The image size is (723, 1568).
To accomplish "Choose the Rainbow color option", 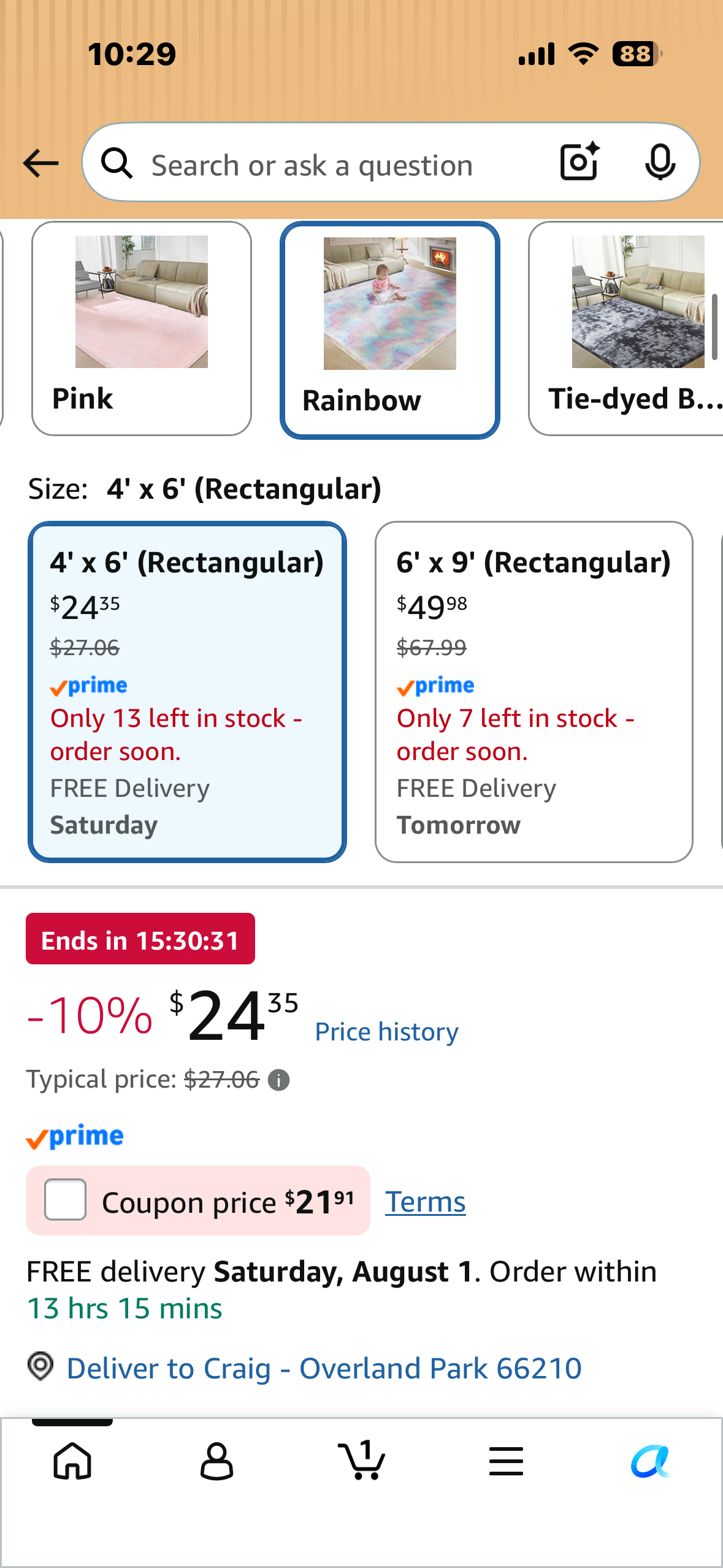I will coord(390,330).
